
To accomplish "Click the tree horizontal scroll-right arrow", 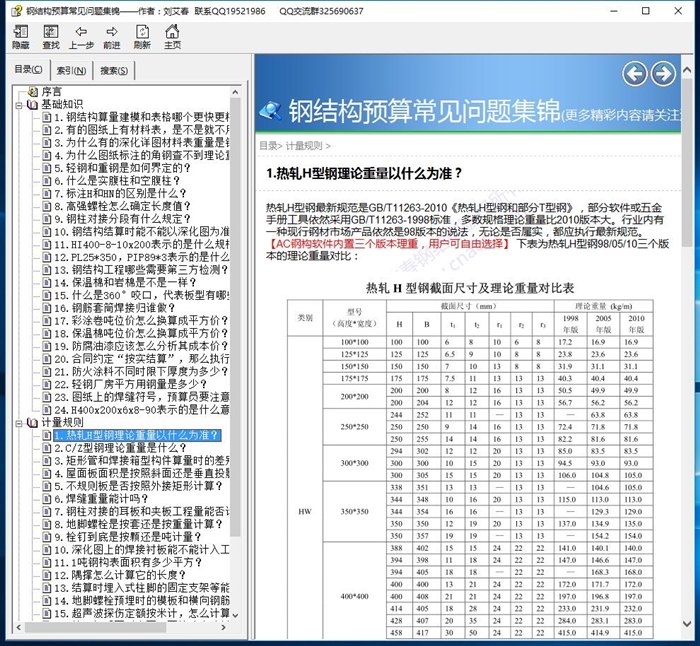I will coord(224,627).
